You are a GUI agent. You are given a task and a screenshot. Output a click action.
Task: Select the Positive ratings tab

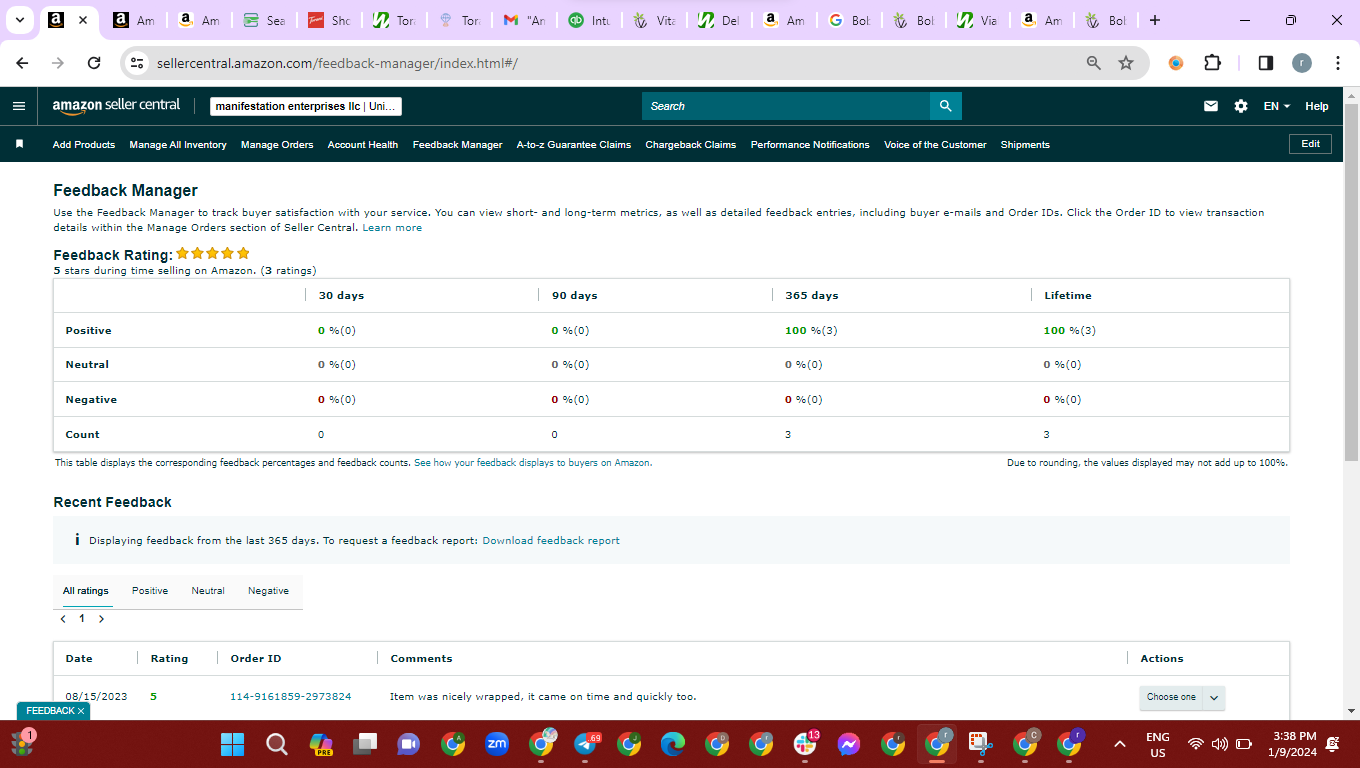point(150,591)
